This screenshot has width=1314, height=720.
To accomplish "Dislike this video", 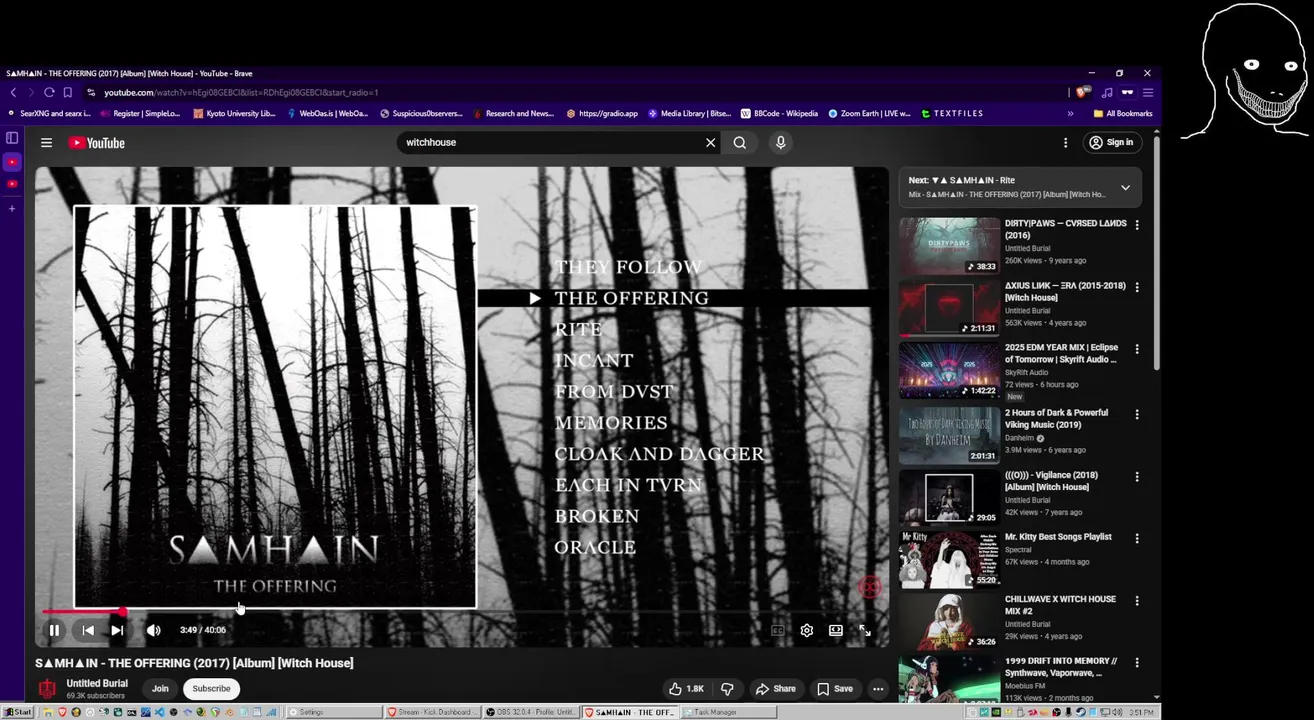I will (727, 688).
